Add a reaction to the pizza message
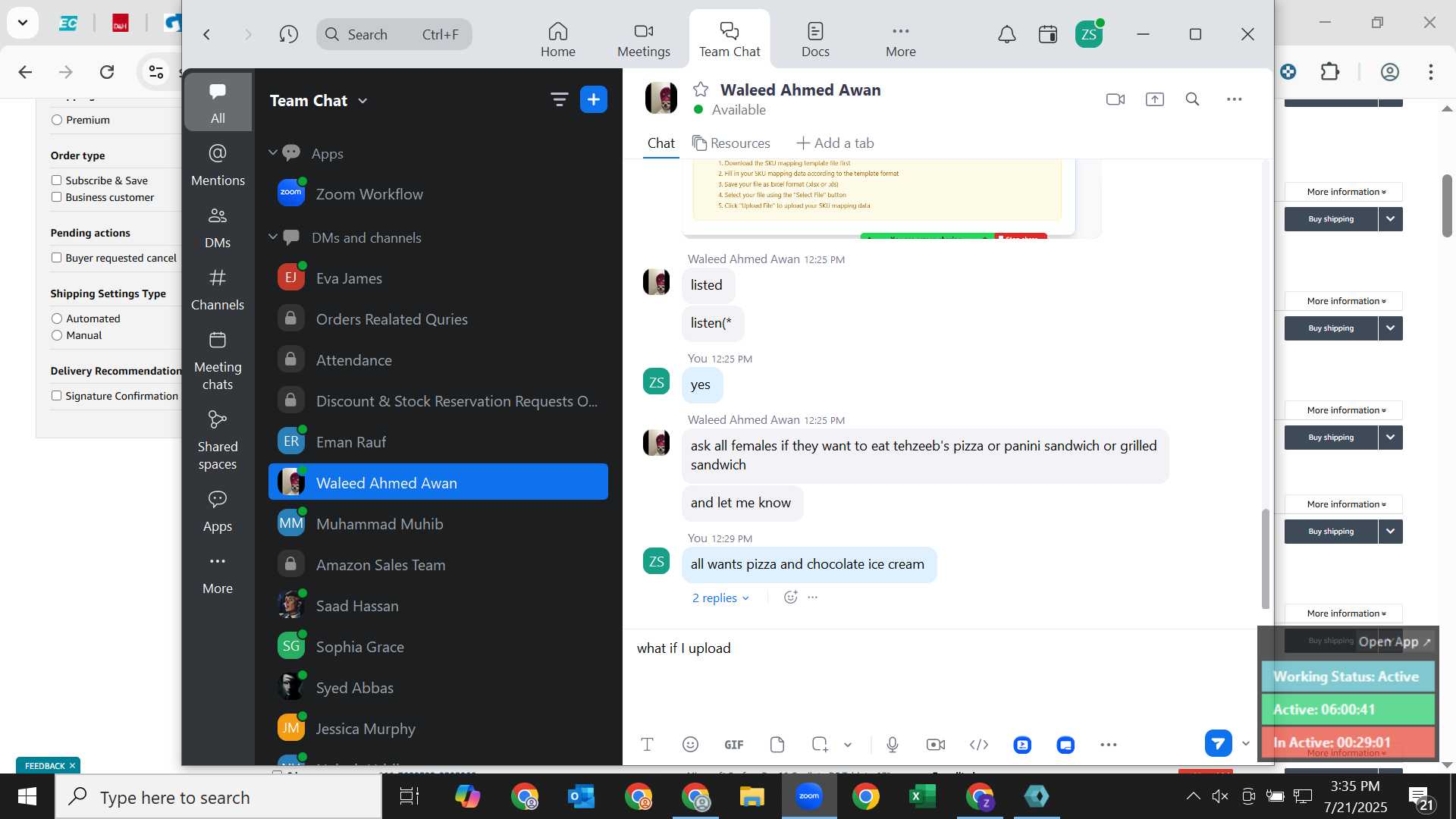The height and width of the screenshot is (819, 1456). [x=790, y=598]
